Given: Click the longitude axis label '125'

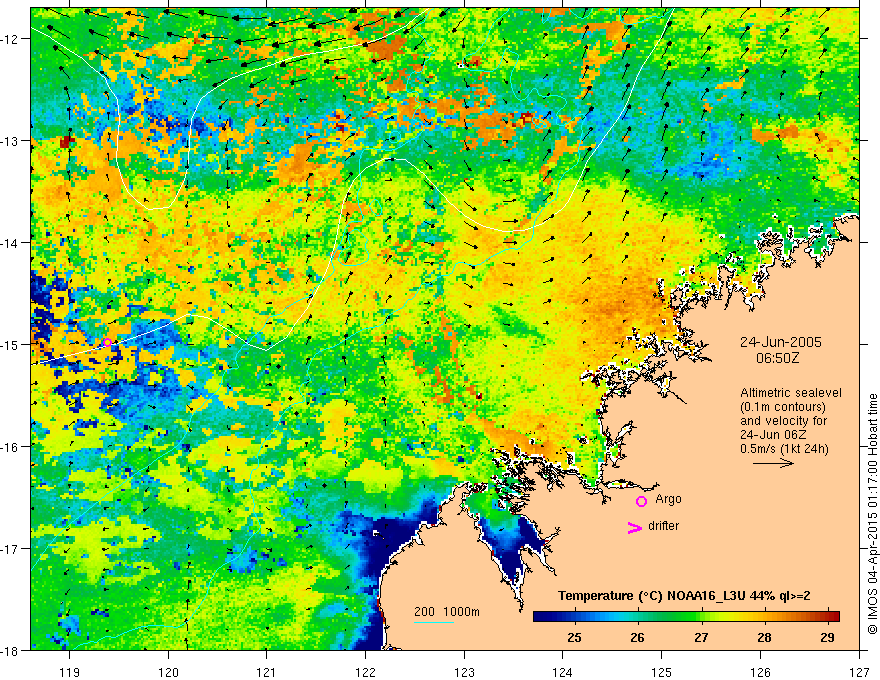Looking at the screenshot, I should 662,672.
